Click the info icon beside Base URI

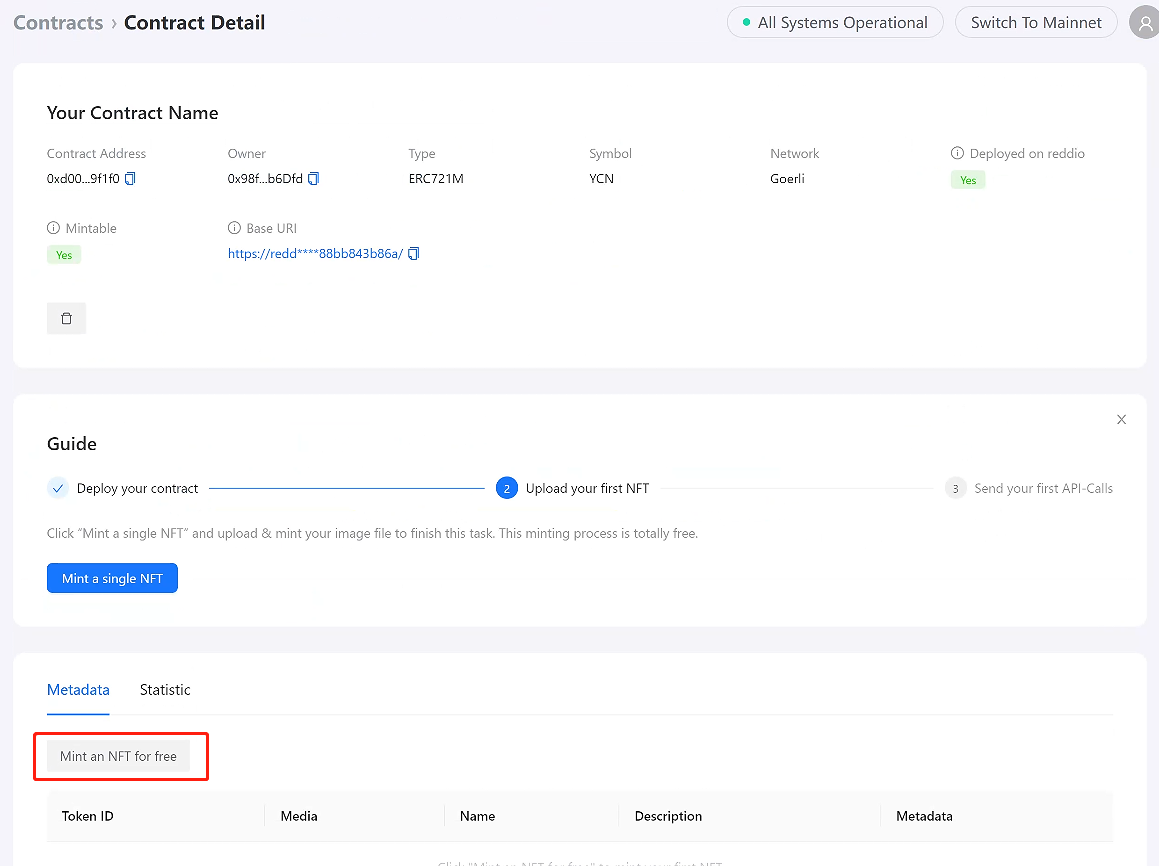[234, 228]
